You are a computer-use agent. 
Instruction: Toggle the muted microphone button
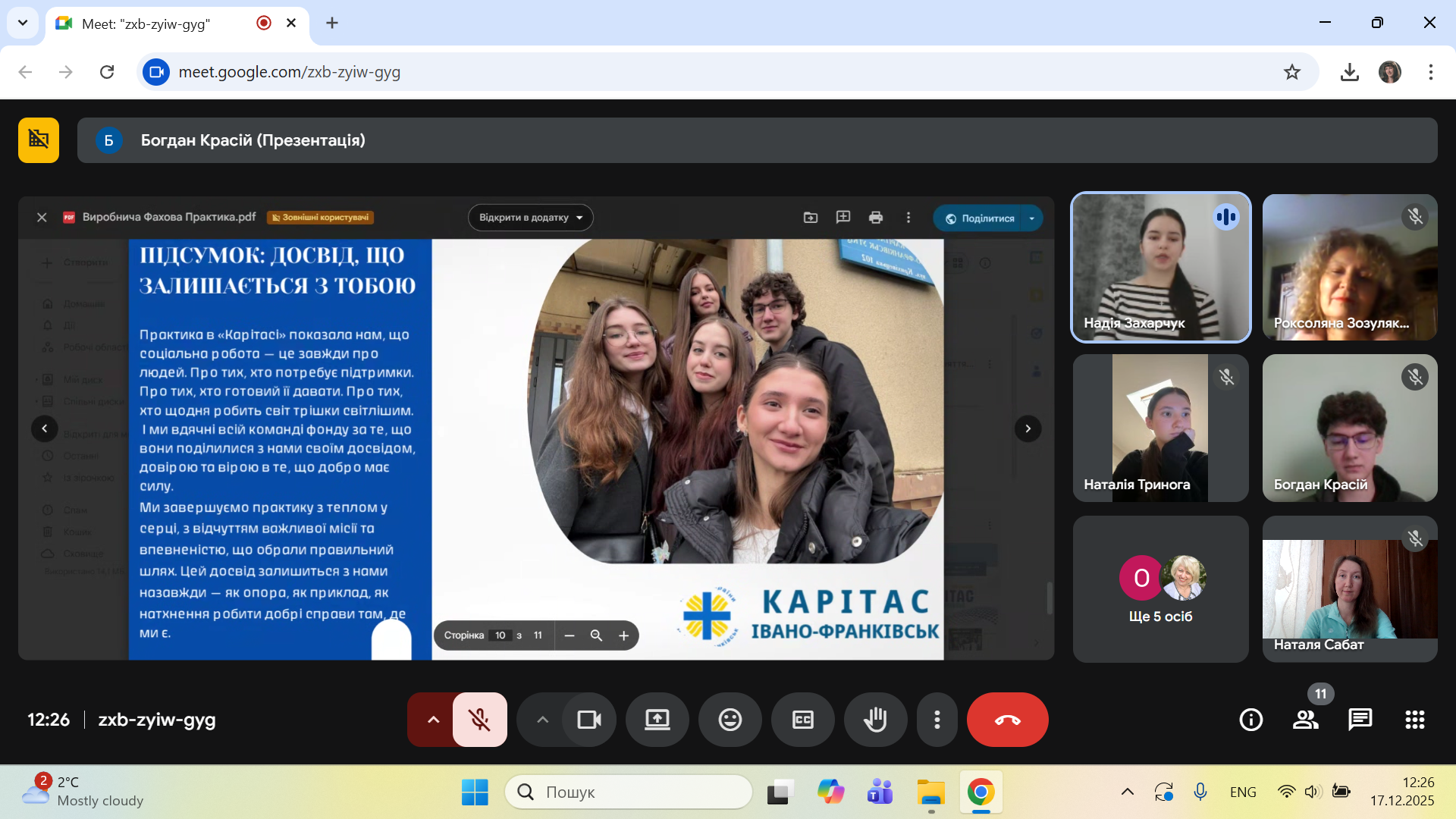(479, 720)
